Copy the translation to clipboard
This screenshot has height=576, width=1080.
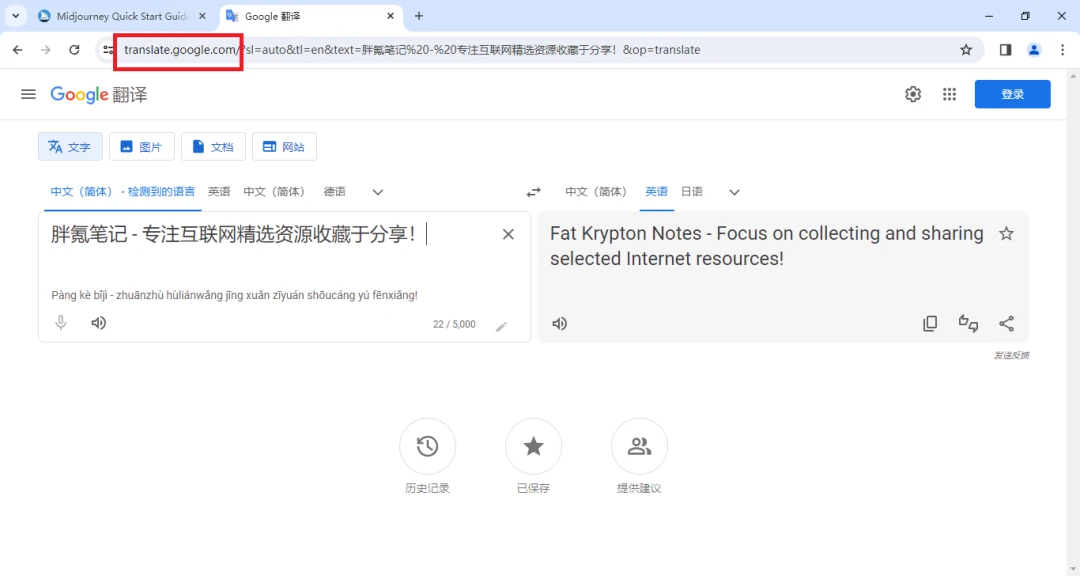[930, 323]
